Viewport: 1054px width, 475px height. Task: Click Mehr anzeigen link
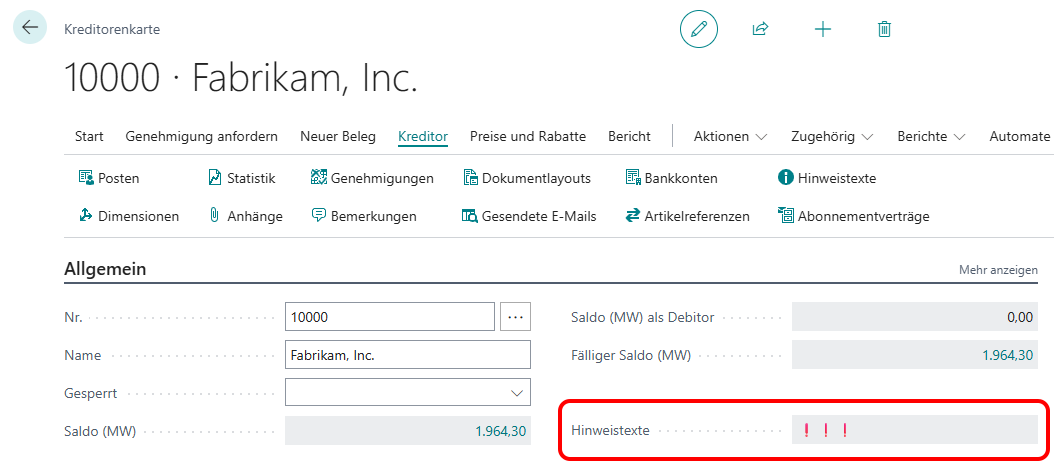tap(998, 270)
